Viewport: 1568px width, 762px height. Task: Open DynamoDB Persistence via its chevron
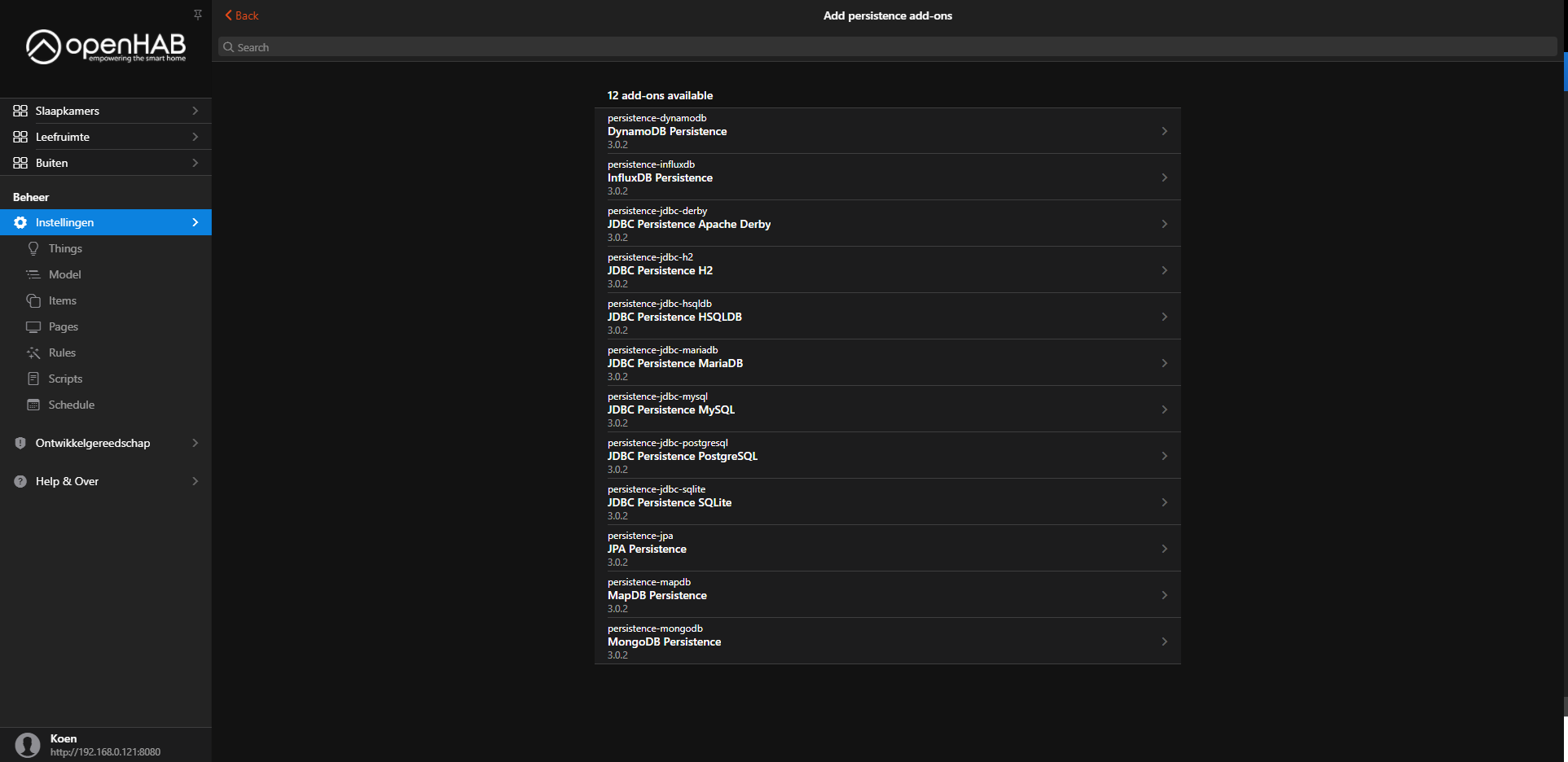(x=1165, y=131)
